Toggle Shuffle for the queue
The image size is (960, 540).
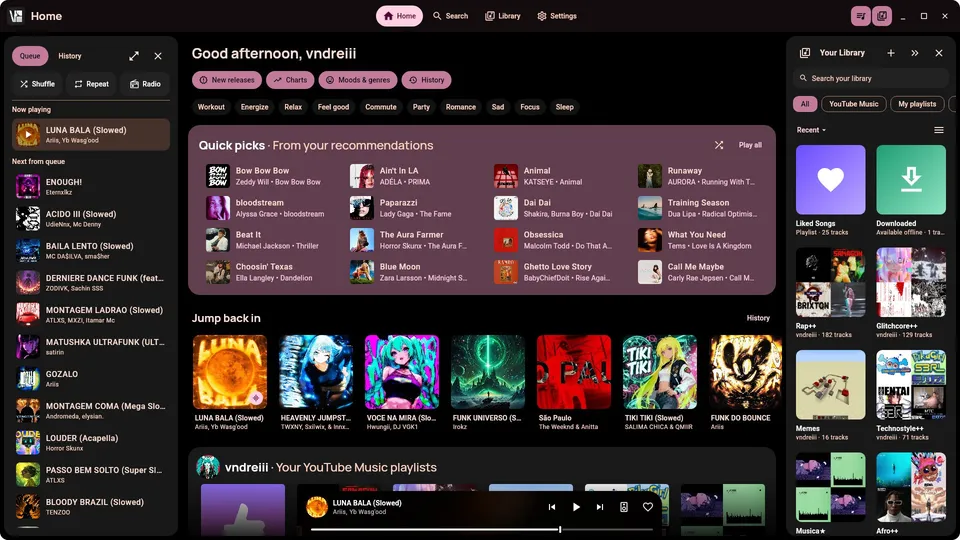[x=37, y=84]
